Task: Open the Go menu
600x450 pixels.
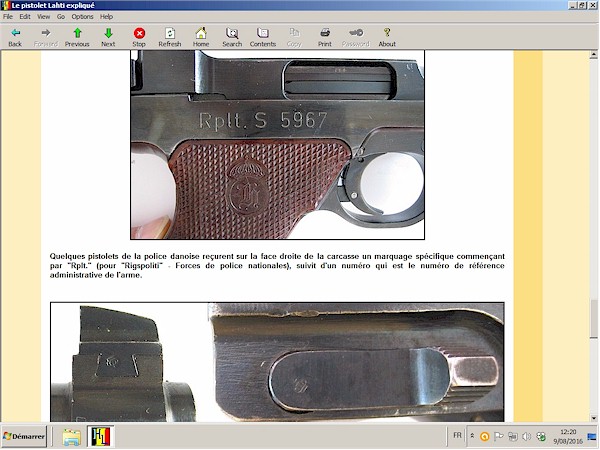Action: pos(61,16)
